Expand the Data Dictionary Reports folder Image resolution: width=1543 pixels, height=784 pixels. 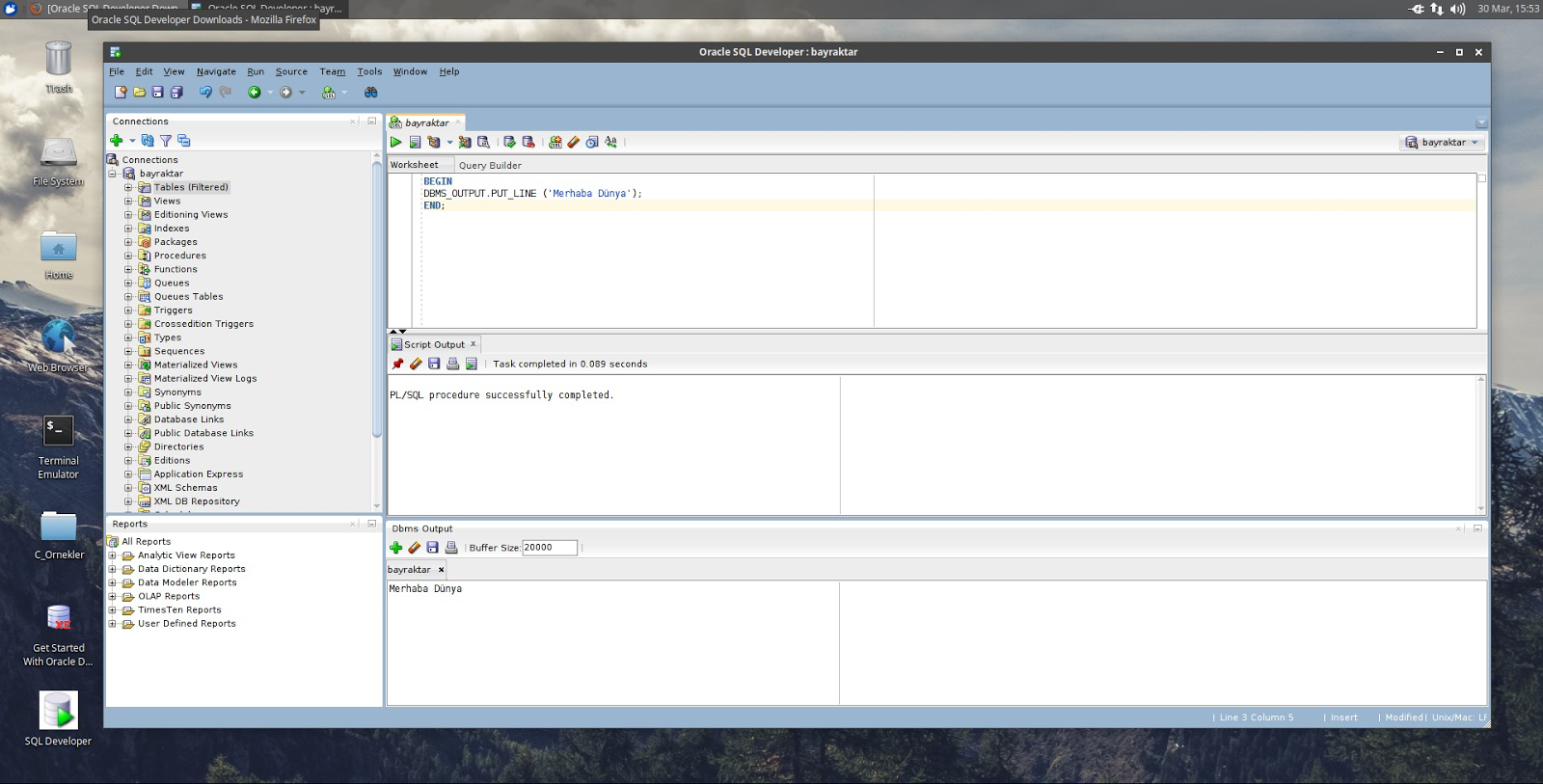112,569
